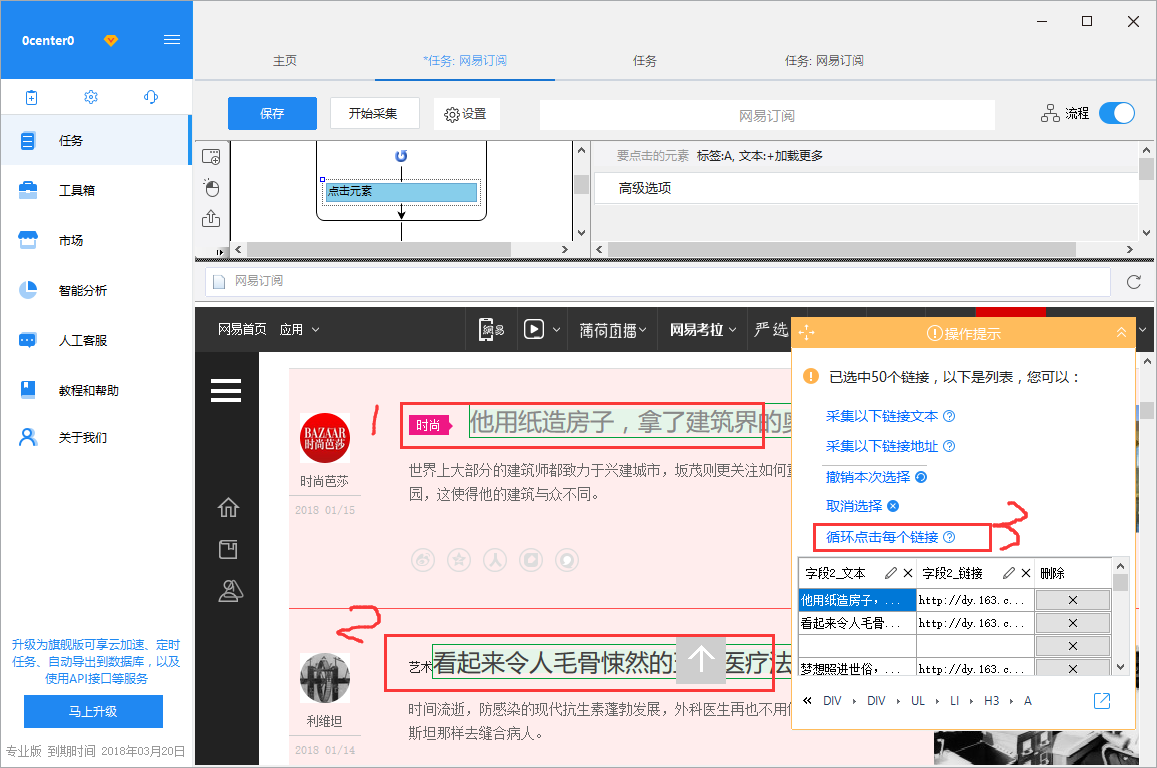Delete the row 他用纸造房子 in field table
Viewport: 1157px width, 768px height.
coord(1073,601)
